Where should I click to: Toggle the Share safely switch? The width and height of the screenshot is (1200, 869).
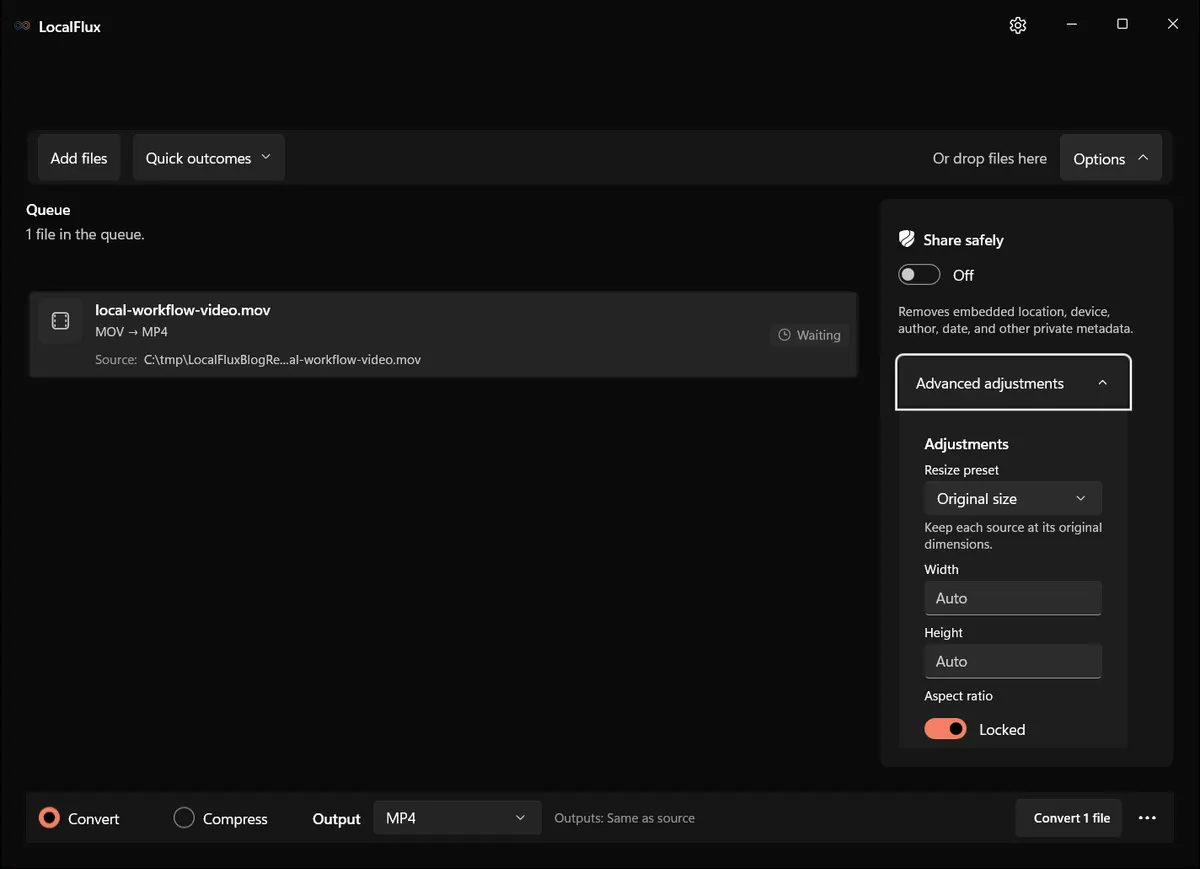(x=919, y=275)
